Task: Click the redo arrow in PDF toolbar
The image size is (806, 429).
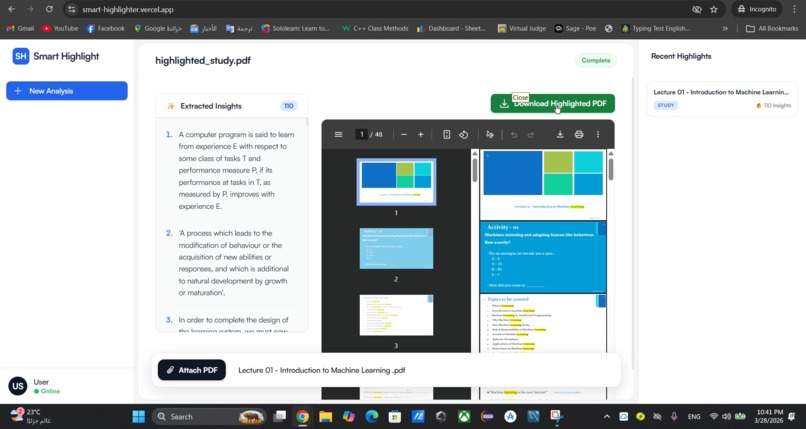Action: [x=530, y=135]
